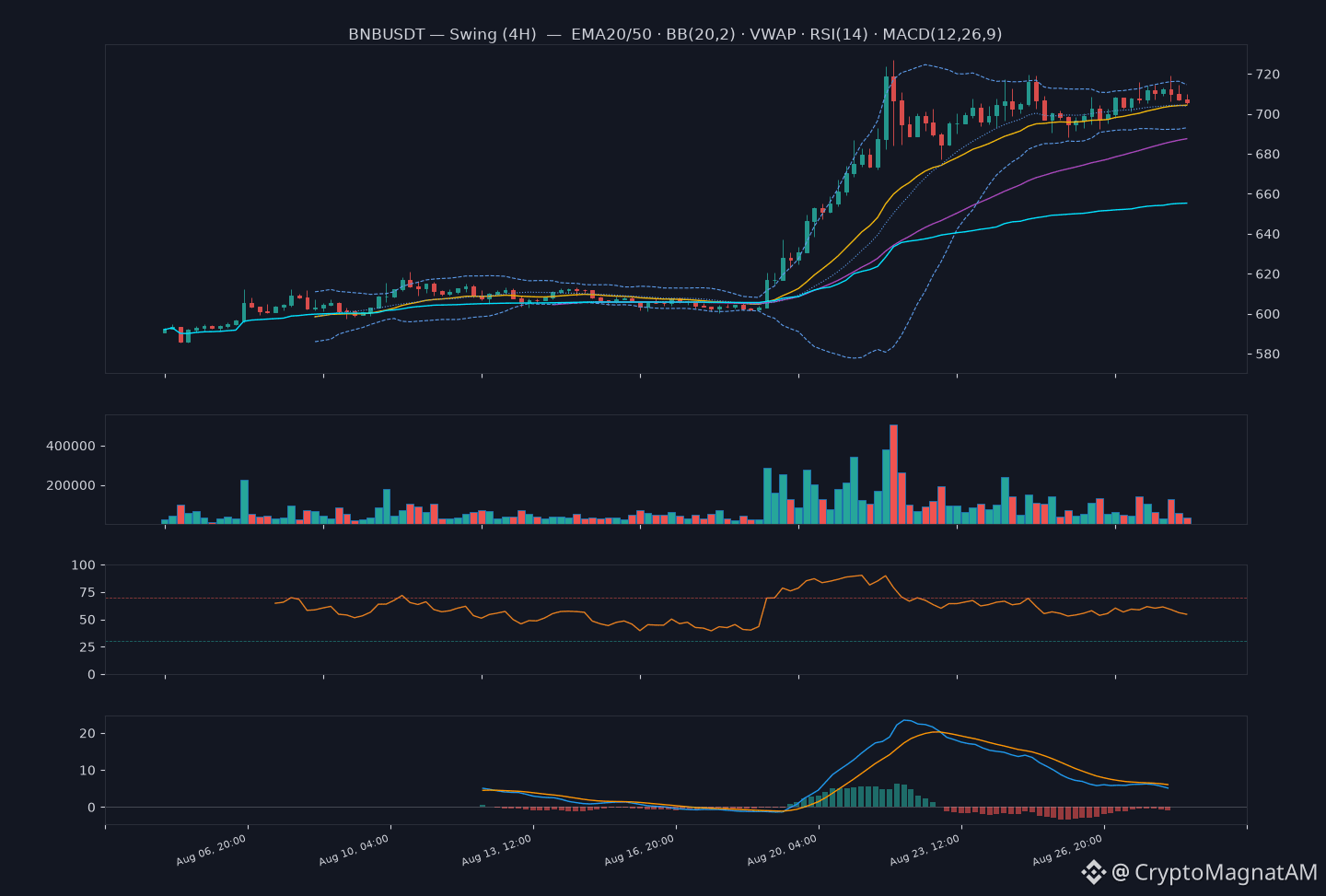This screenshot has width=1326, height=896.
Task: Click the Aug 16, 20:00 date label
Action: coord(640,850)
